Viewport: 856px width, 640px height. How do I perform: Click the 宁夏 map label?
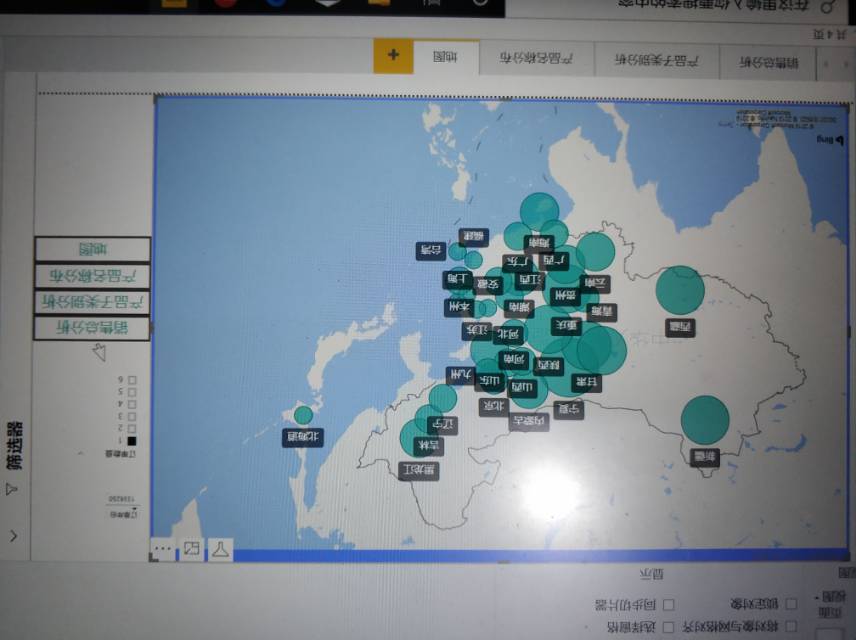[x=569, y=410]
